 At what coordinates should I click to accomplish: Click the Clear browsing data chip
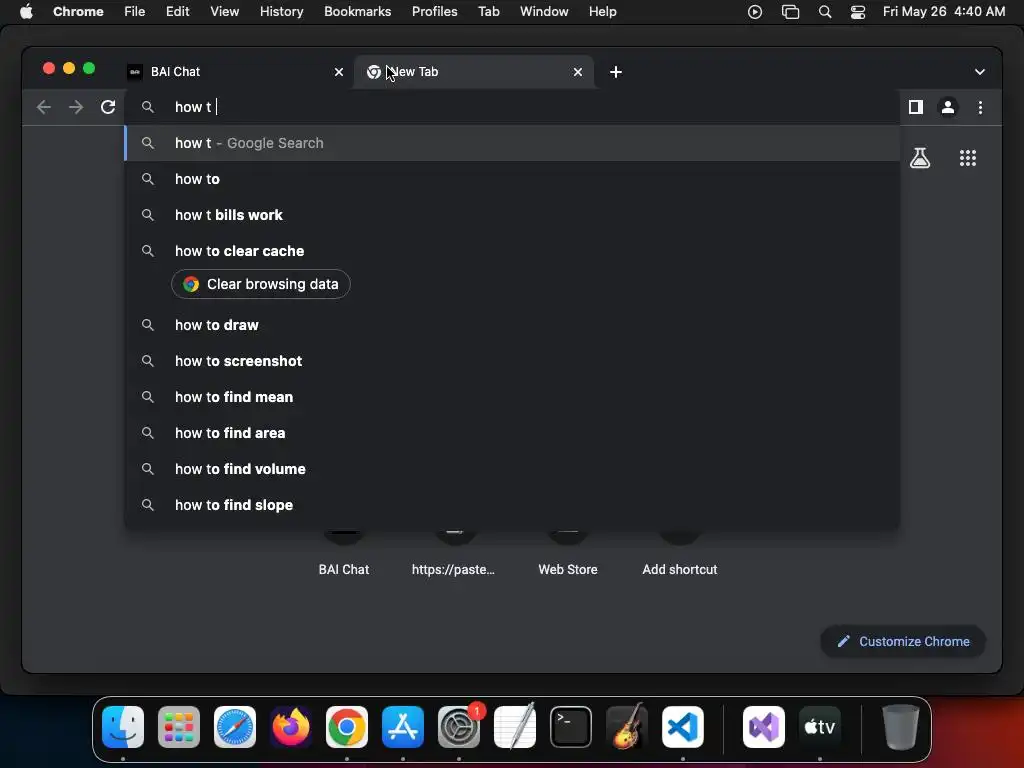[261, 284]
